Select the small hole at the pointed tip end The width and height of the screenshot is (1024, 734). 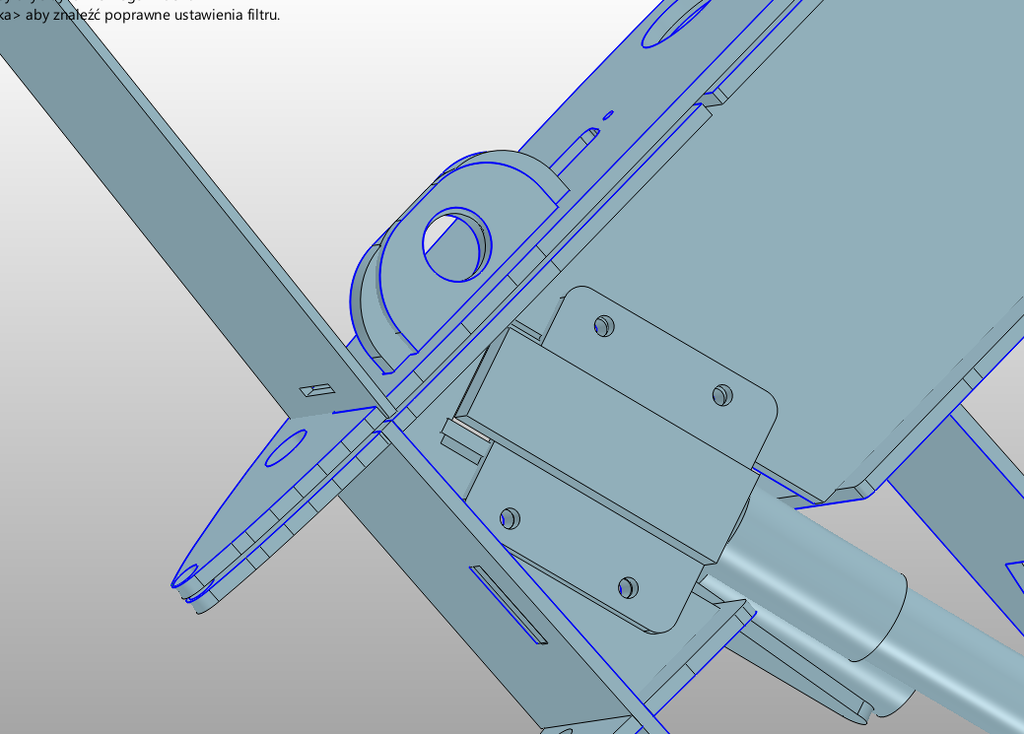[x=186, y=576]
